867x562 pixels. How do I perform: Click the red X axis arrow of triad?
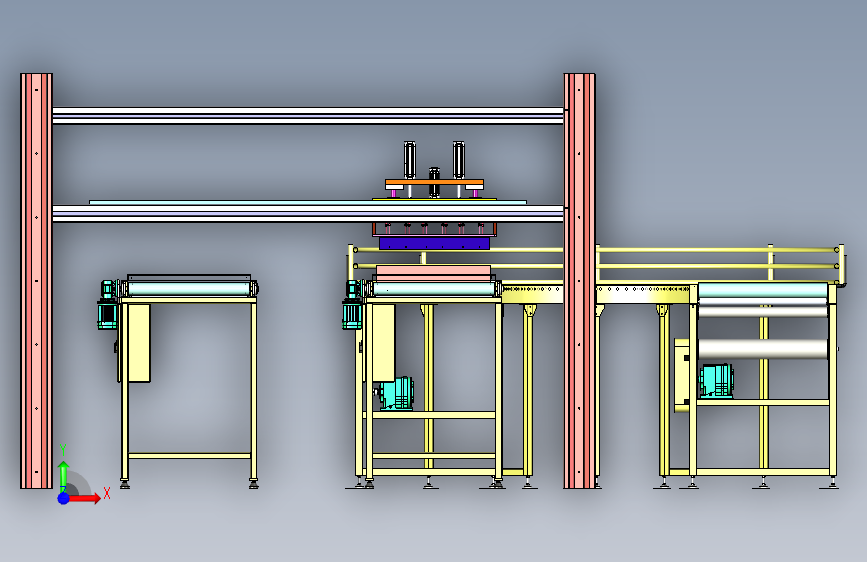click(84, 498)
